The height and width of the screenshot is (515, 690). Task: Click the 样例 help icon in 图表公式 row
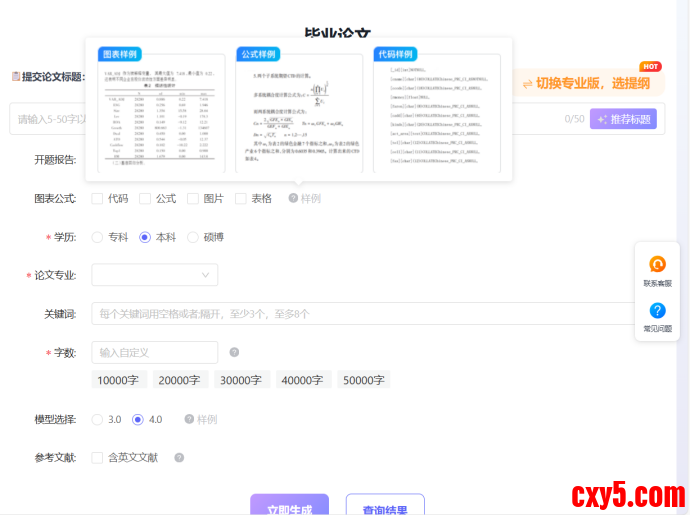pyautogui.click(x=293, y=198)
